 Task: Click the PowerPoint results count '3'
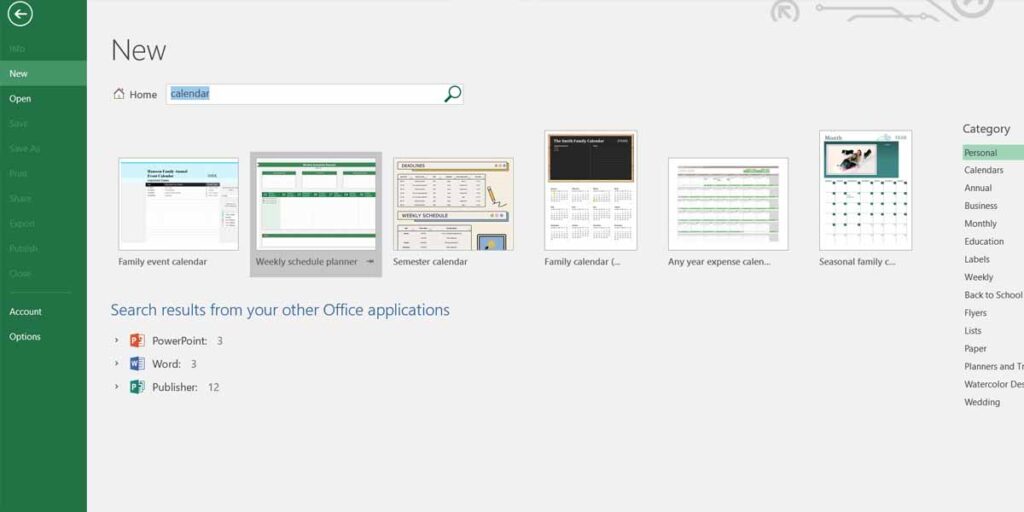tap(219, 341)
